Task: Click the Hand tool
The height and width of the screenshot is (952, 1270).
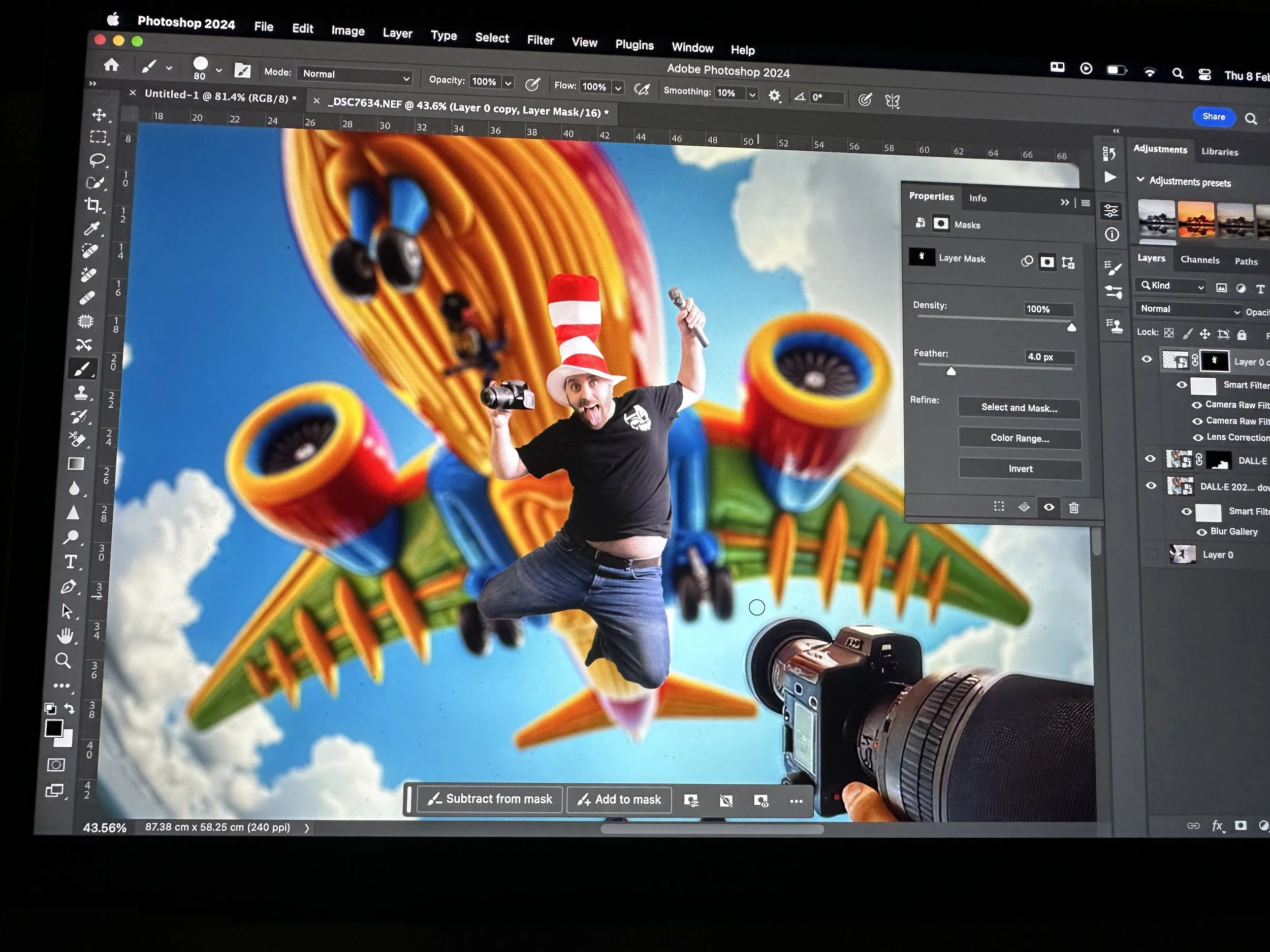Action: [x=66, y=635]
